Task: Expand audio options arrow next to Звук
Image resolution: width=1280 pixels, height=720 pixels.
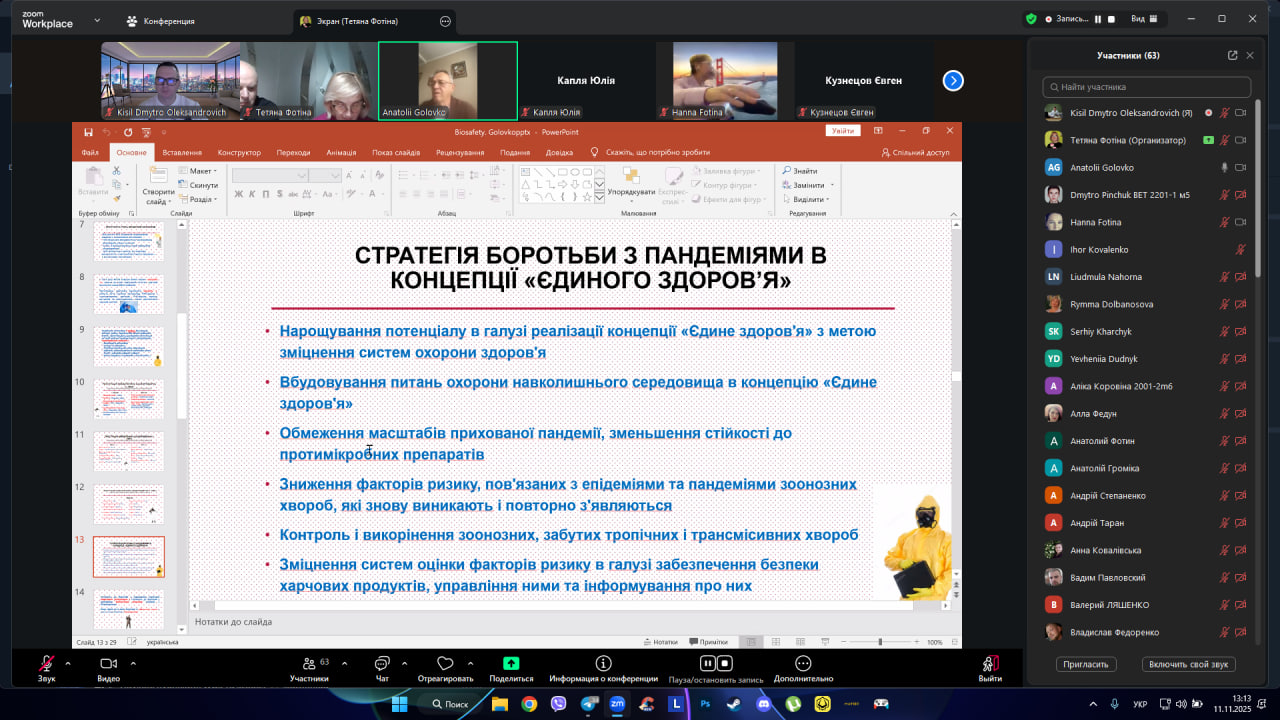Action: [x=68, y=663]
